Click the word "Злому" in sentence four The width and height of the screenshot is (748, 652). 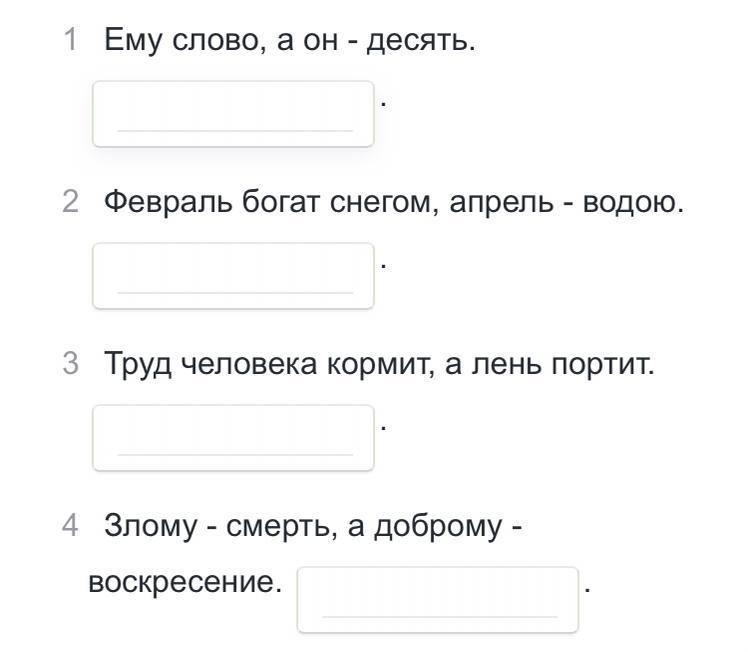click(x=150, y=527)
